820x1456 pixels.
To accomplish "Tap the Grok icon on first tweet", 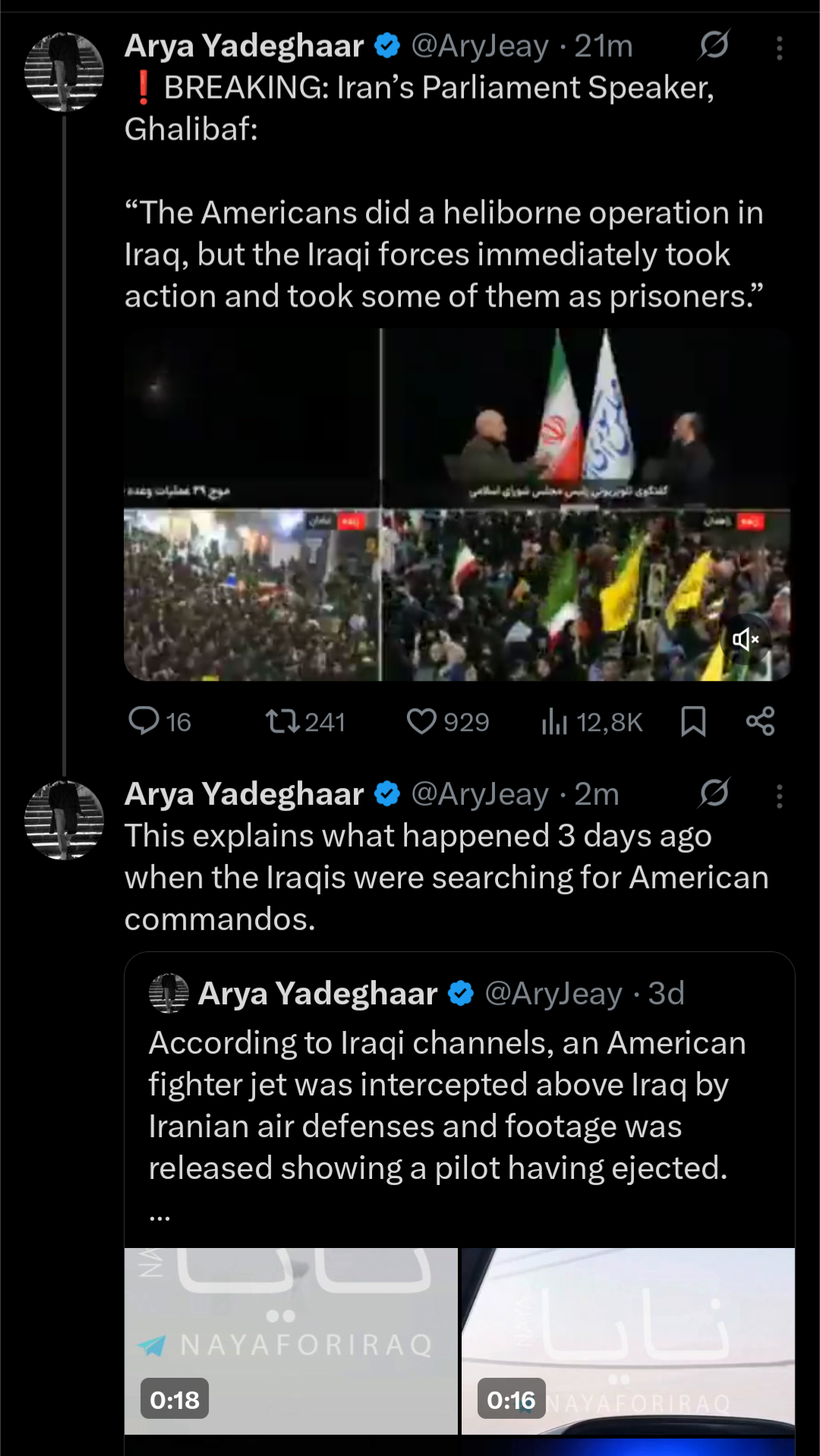I will (714, 46).
